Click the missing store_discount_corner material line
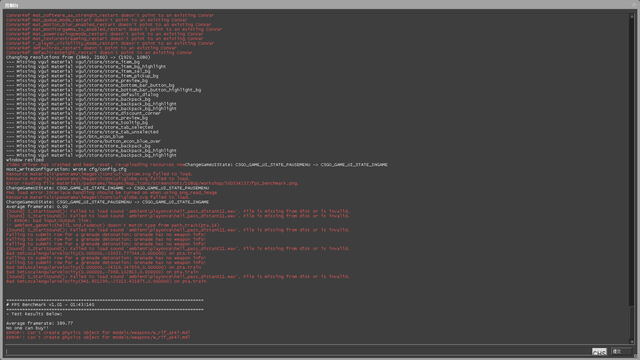 coord(83,113)
